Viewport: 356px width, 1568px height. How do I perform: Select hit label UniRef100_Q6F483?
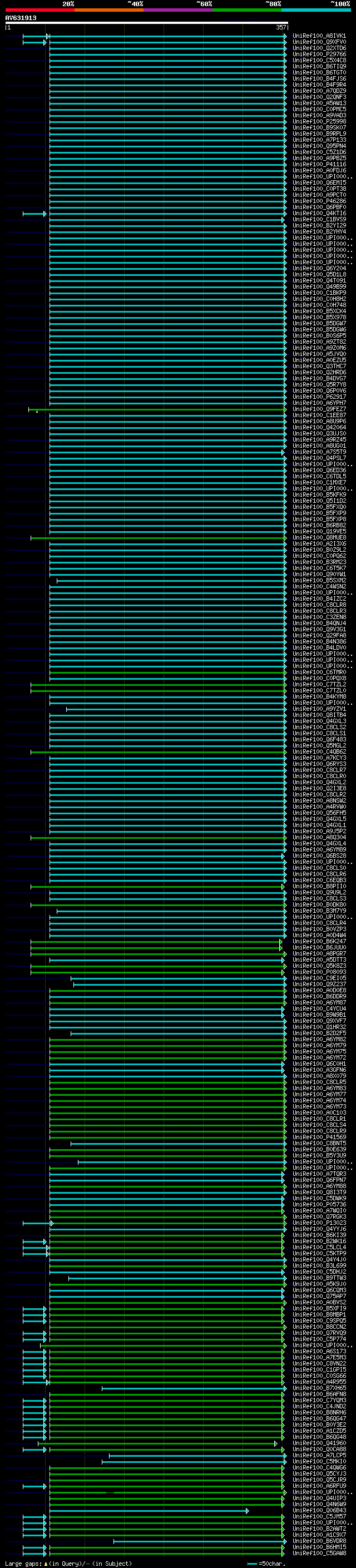coord(319,740)
